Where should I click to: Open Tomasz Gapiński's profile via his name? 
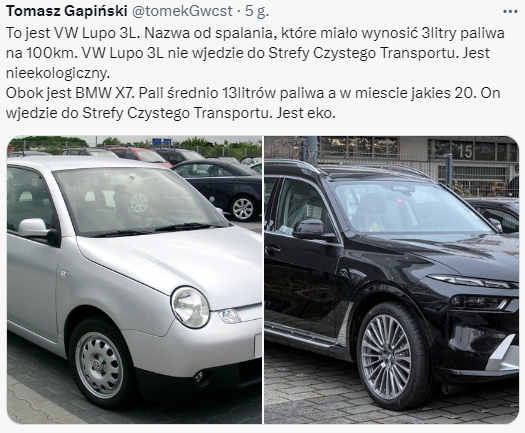[x=67, y=11]
